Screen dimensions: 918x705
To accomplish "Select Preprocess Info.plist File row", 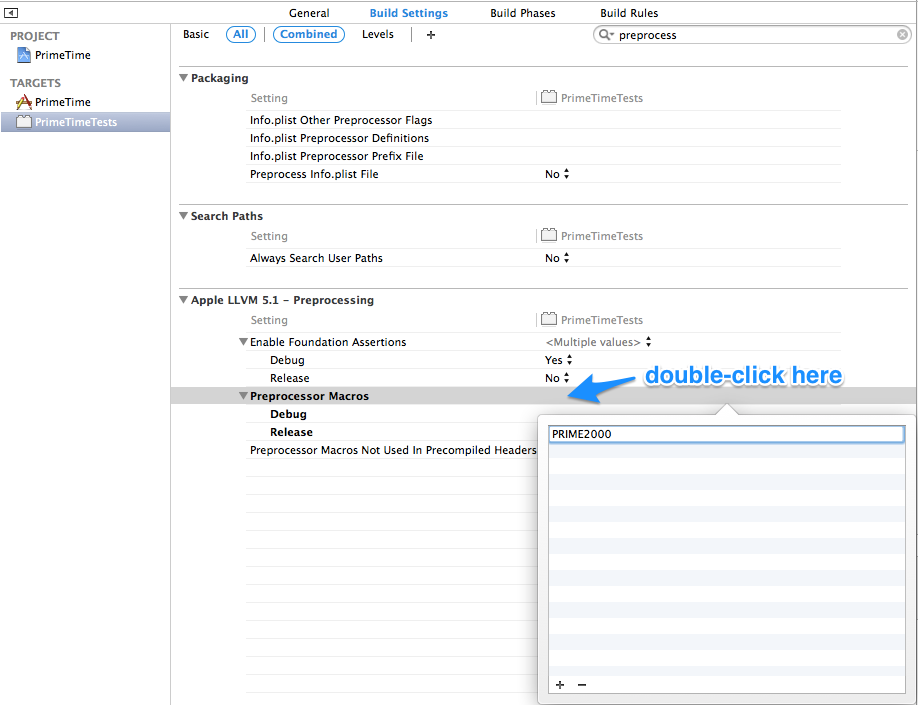I will 543,174.
